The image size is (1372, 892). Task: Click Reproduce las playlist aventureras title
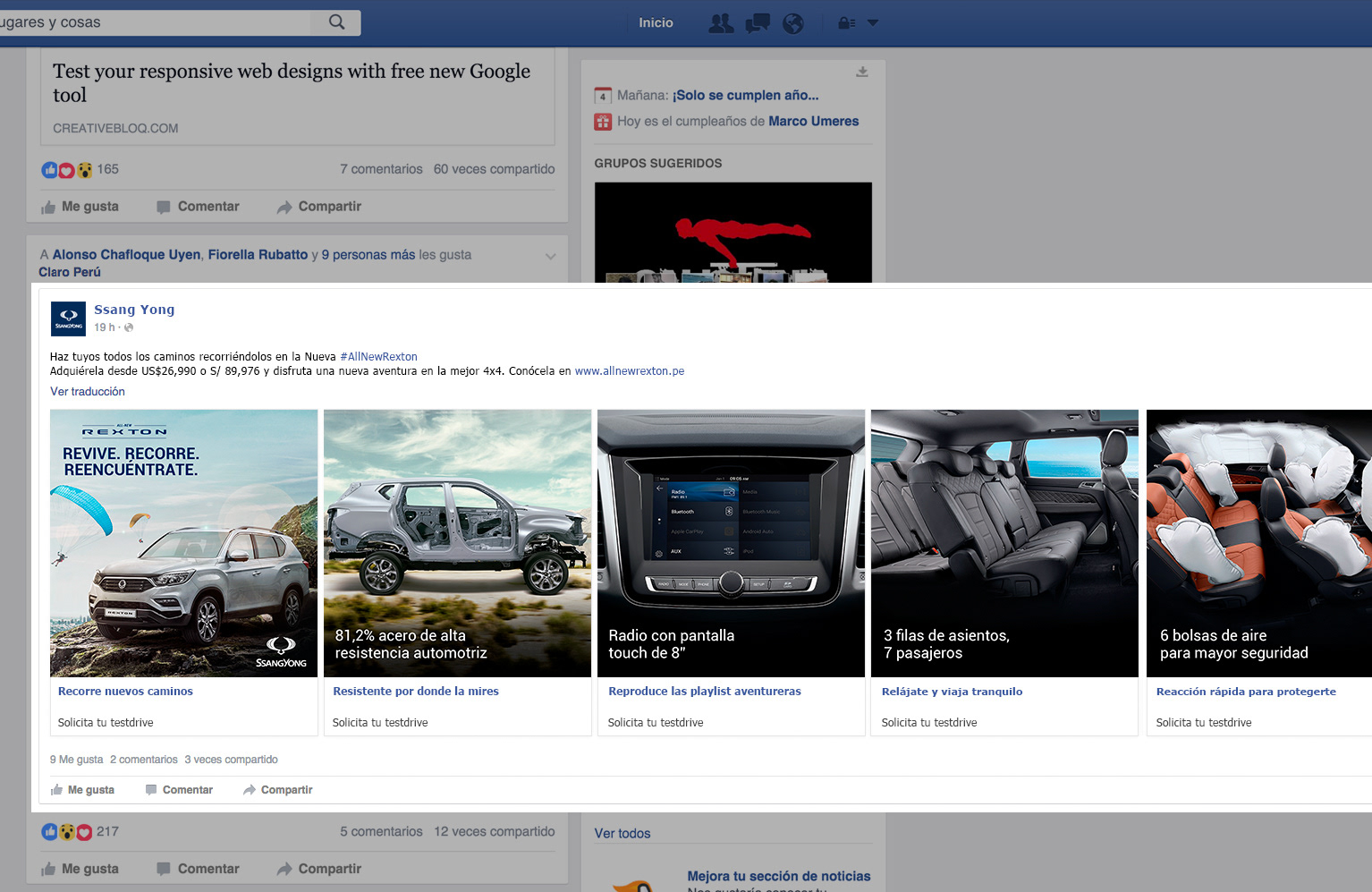tap(705, 691)
